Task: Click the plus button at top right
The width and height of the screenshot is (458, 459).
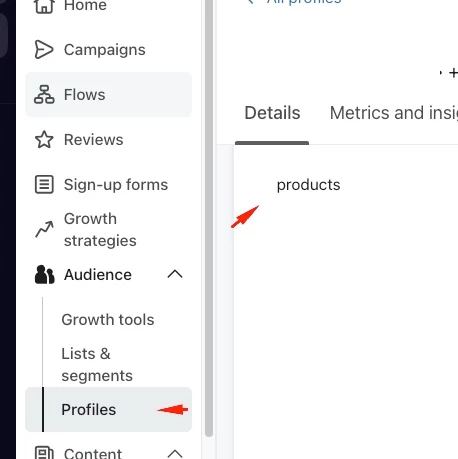Action: tap(453, 73)
